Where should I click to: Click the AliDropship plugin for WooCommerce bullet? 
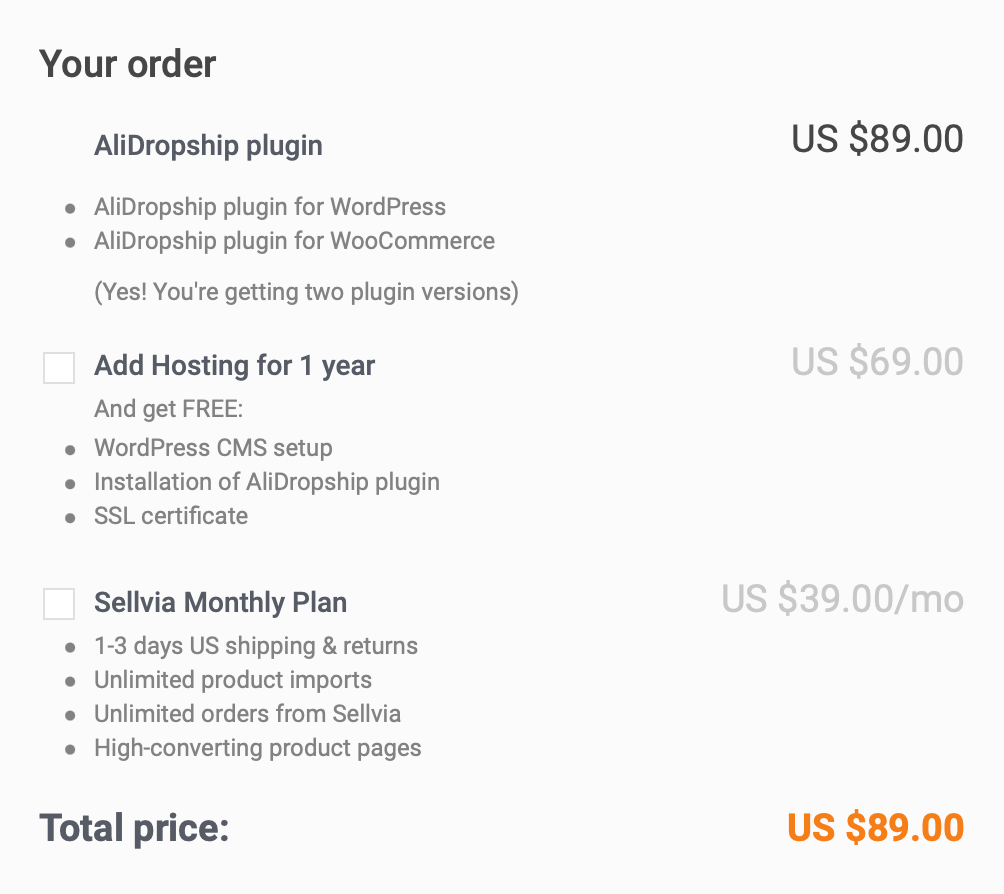coord(294,241)
